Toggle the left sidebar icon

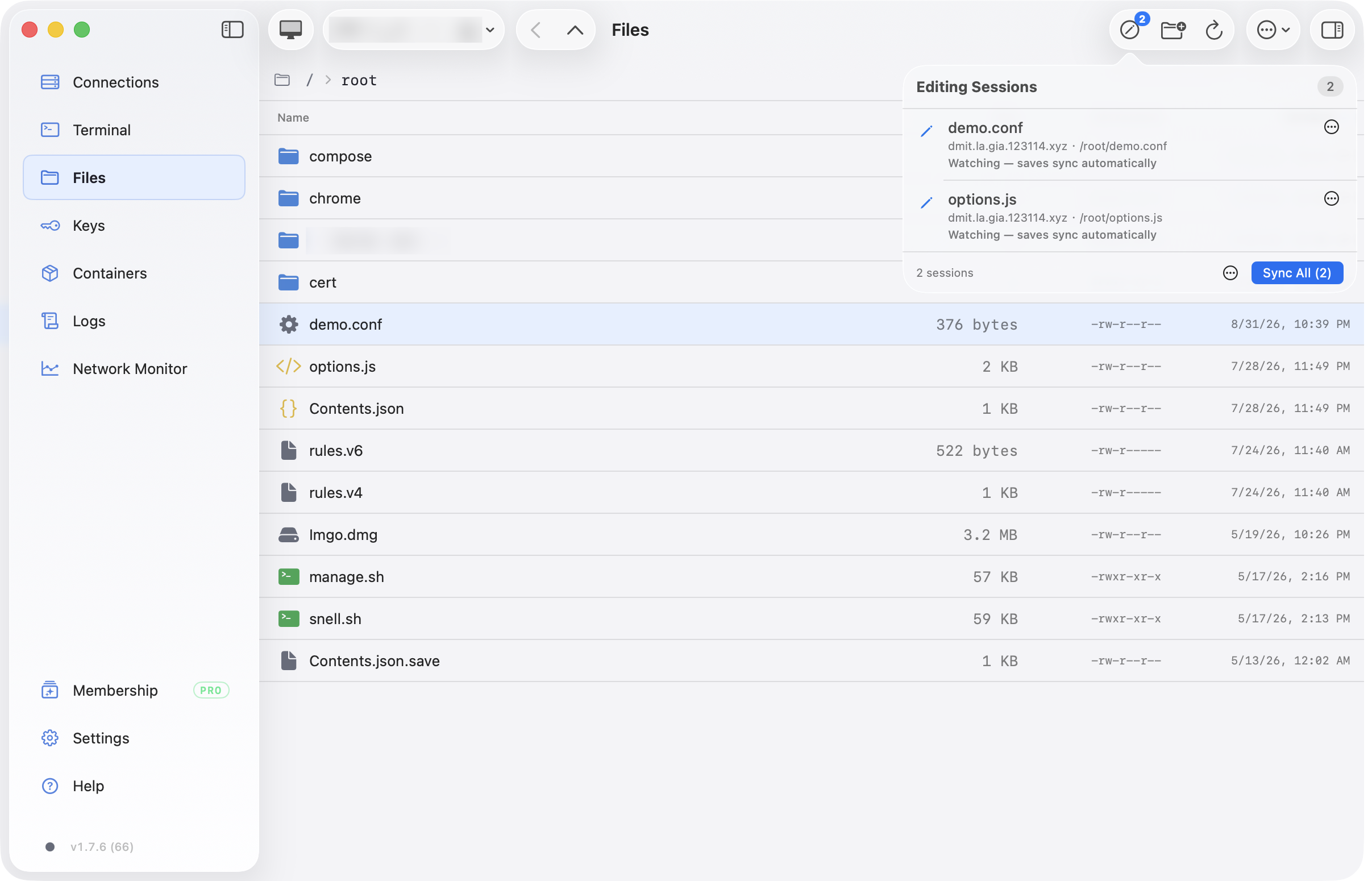click(232, 30)
